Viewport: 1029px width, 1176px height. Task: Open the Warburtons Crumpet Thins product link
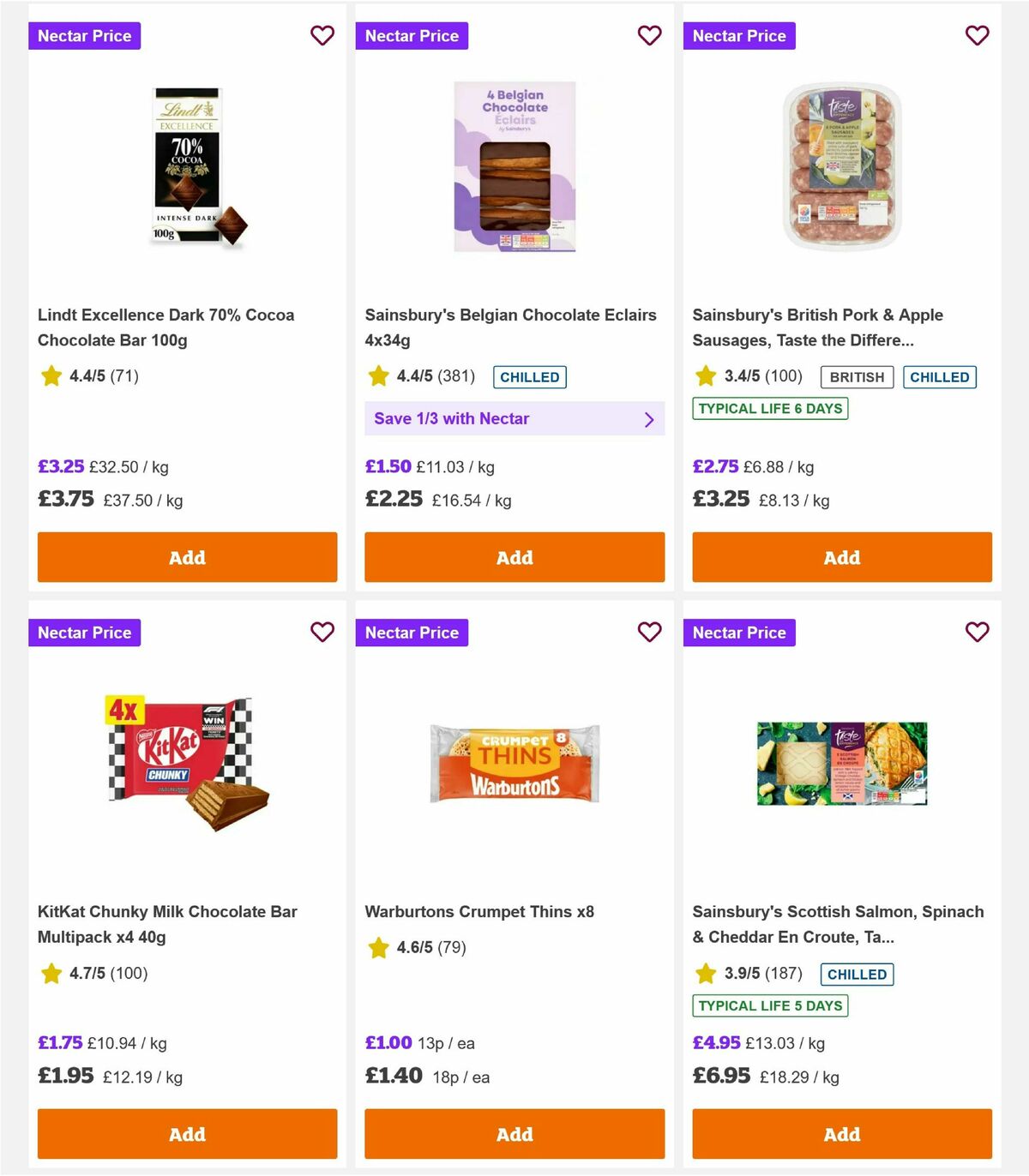point(480,911)
